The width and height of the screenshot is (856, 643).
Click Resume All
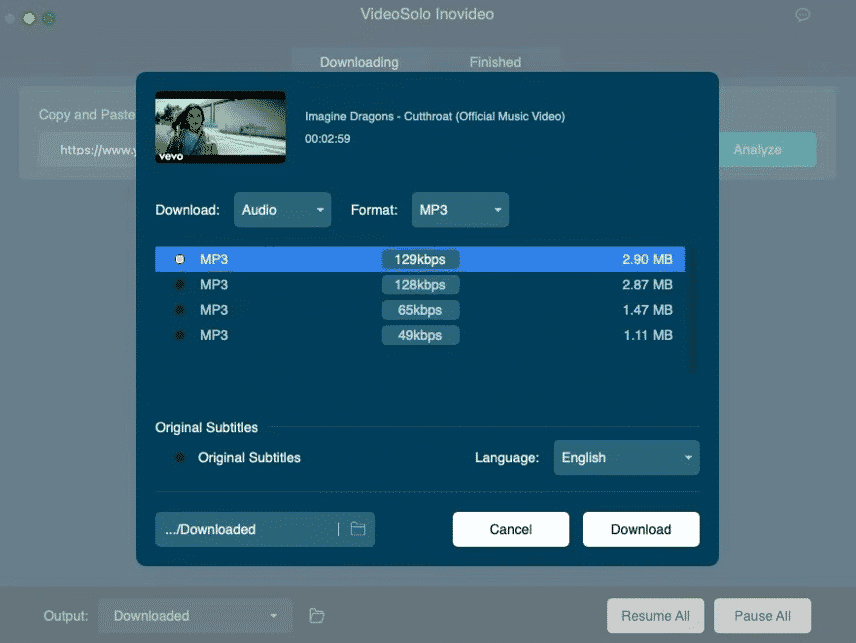(x=655, y=616)
